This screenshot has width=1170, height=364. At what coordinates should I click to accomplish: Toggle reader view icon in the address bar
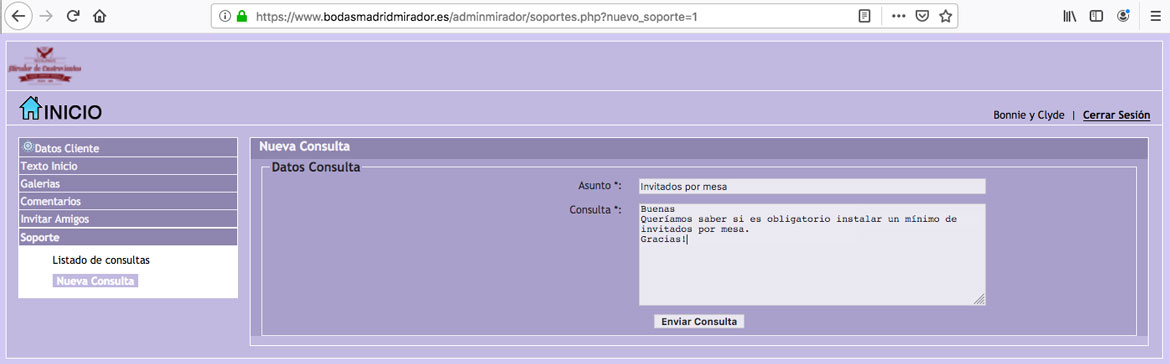(x=864, y=16)
